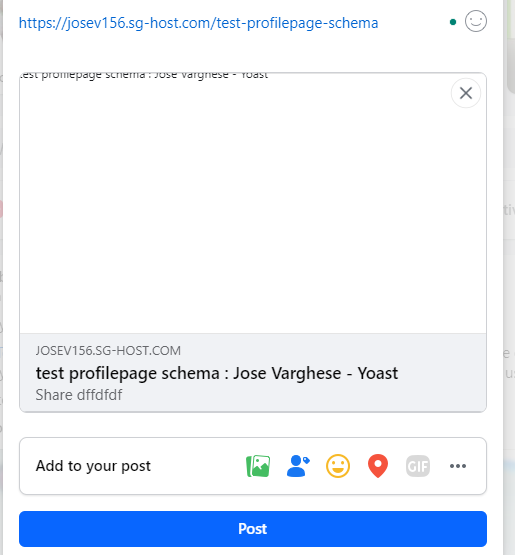Open the emoji picker beside the URL

tap(476, 21)
